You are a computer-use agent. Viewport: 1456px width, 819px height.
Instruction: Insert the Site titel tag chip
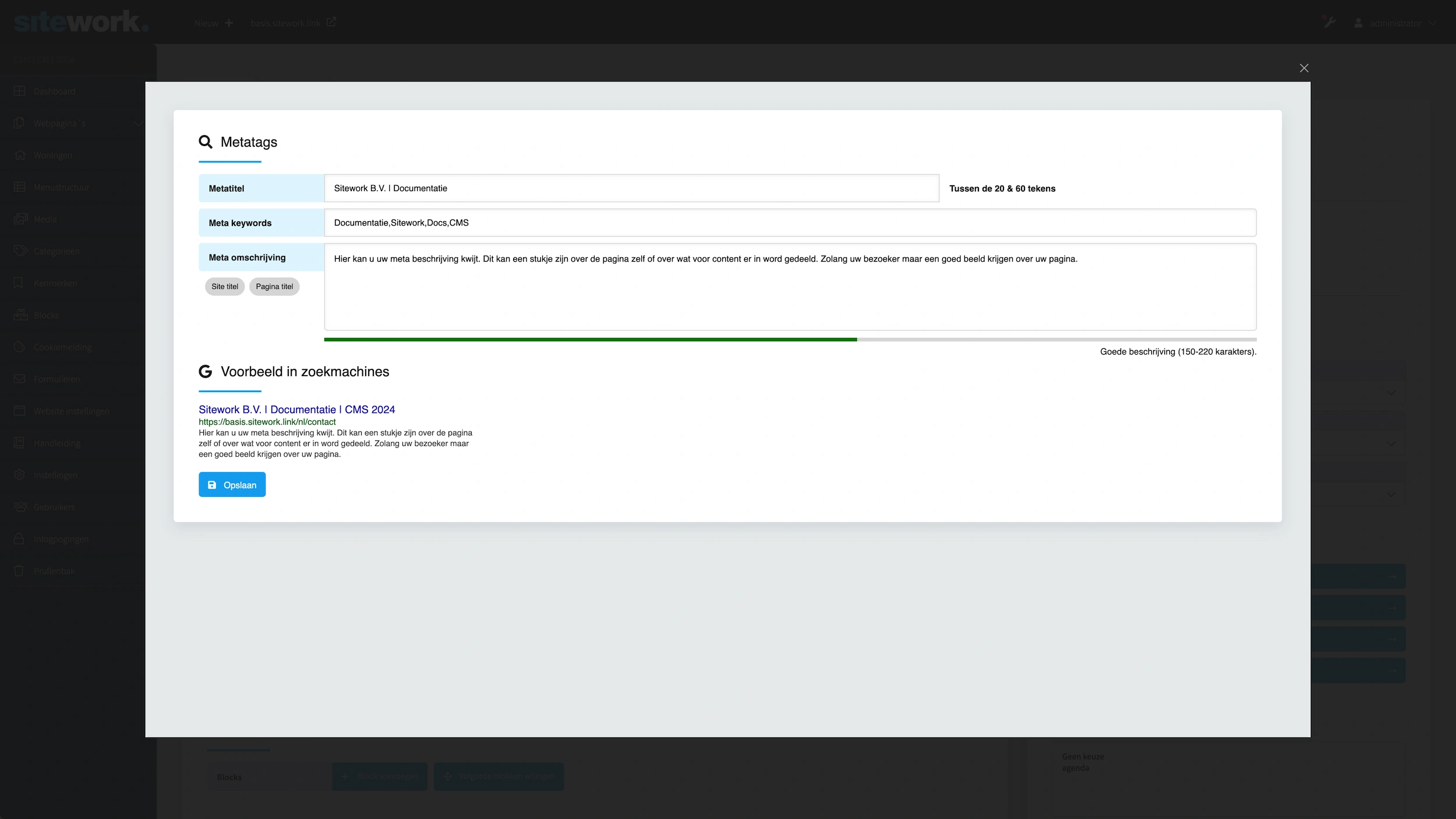(x=225, y=287)
